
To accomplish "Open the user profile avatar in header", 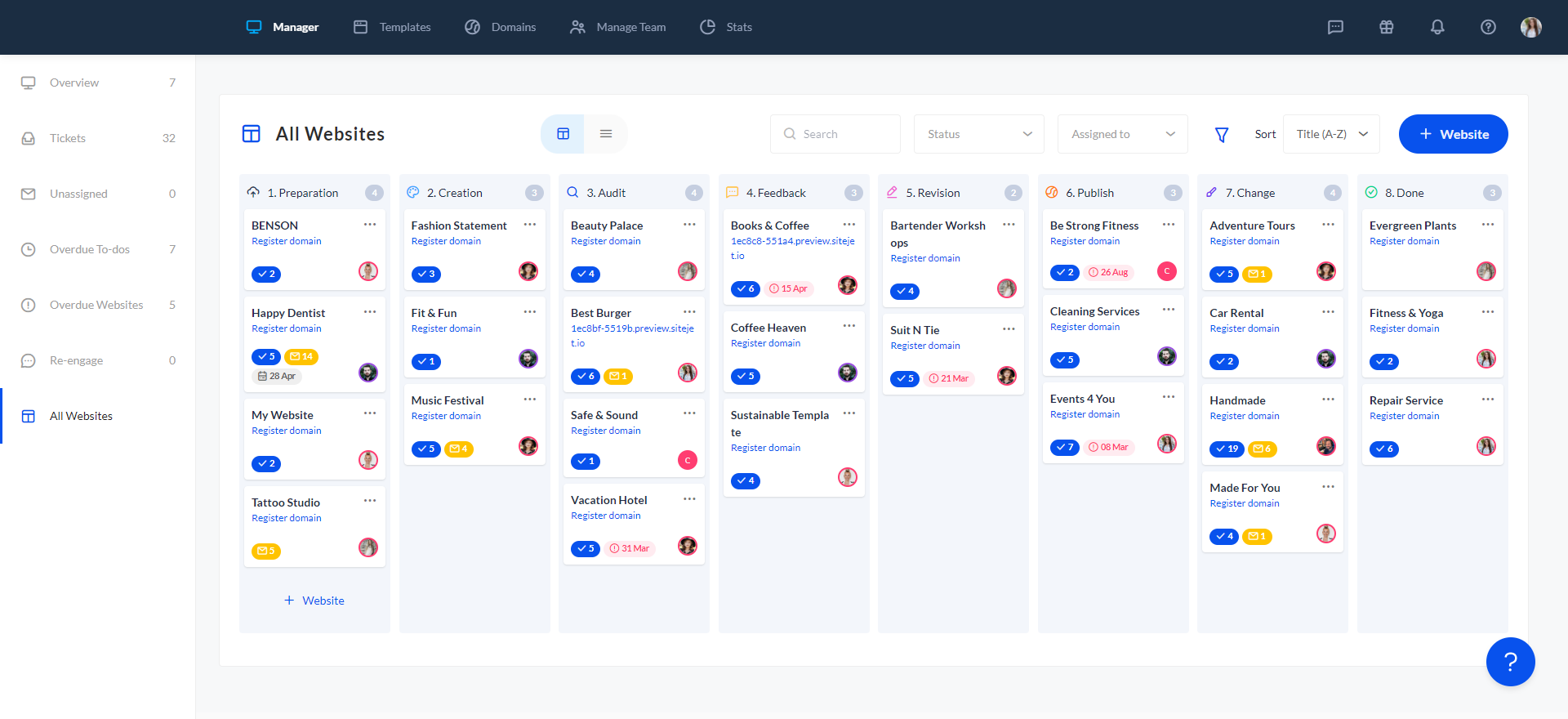I will point(1530,27).
